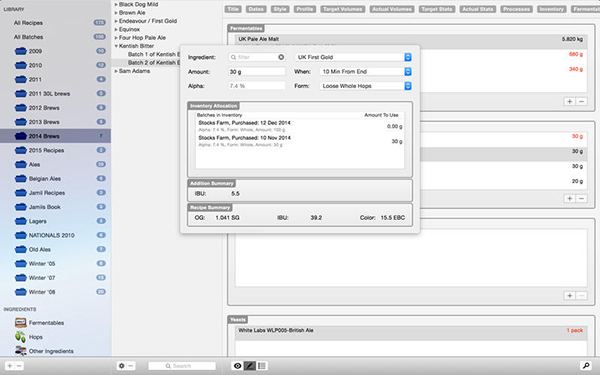The width and height of the screenshot is (600, 375).
Task: Jump to the Title section tab
Action: pyautogui.click(x=233, y=9)
